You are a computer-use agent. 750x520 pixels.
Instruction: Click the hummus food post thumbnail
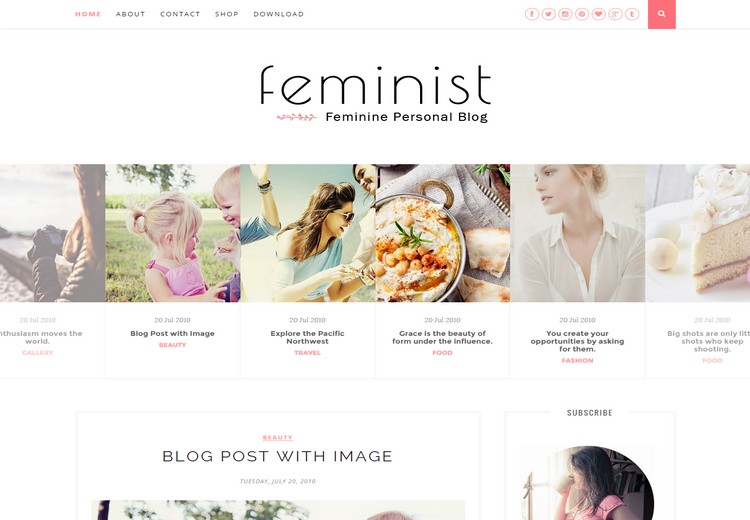pos(442,233)
